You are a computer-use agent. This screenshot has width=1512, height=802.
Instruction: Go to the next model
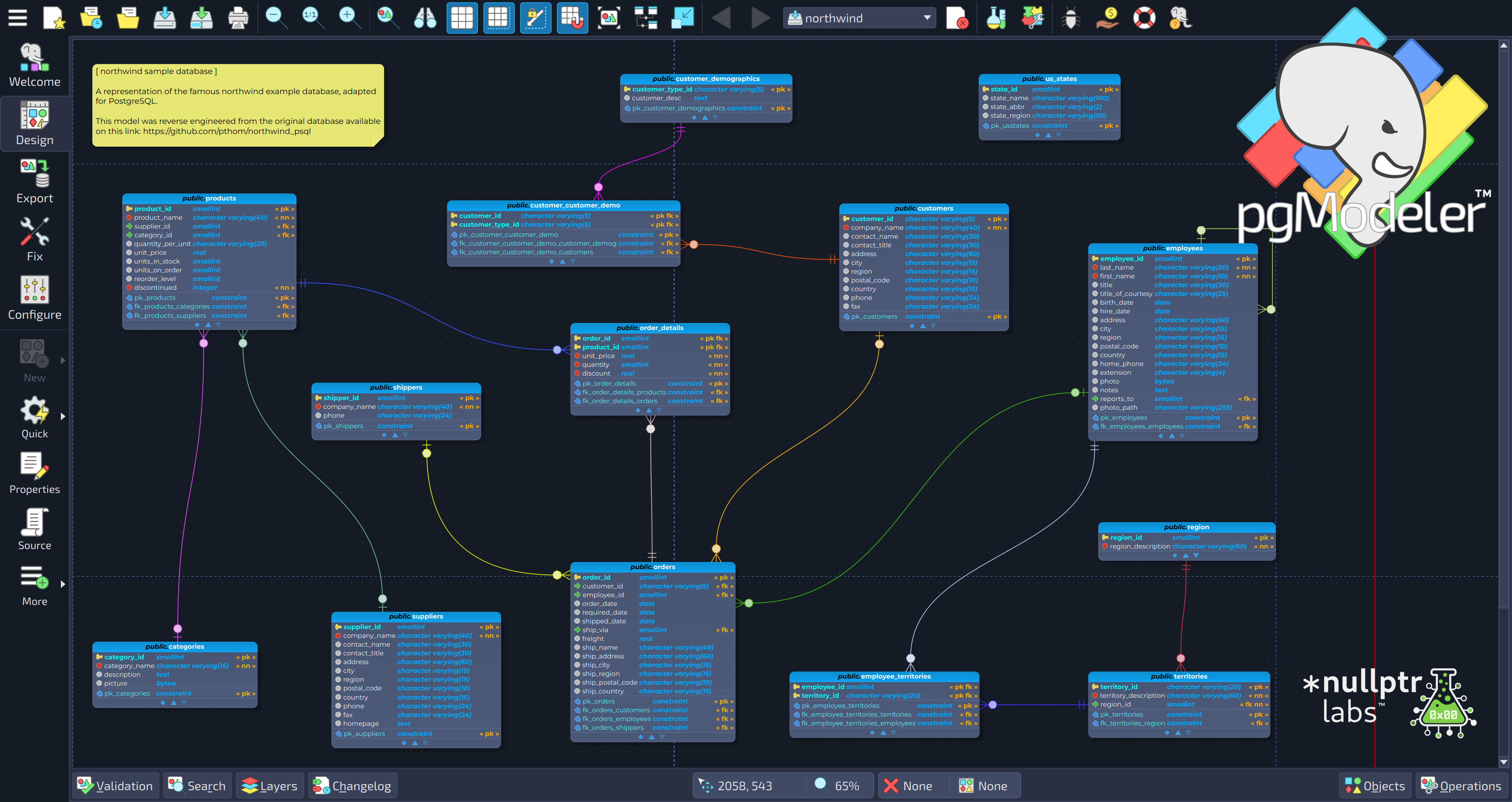pos(761,18)
